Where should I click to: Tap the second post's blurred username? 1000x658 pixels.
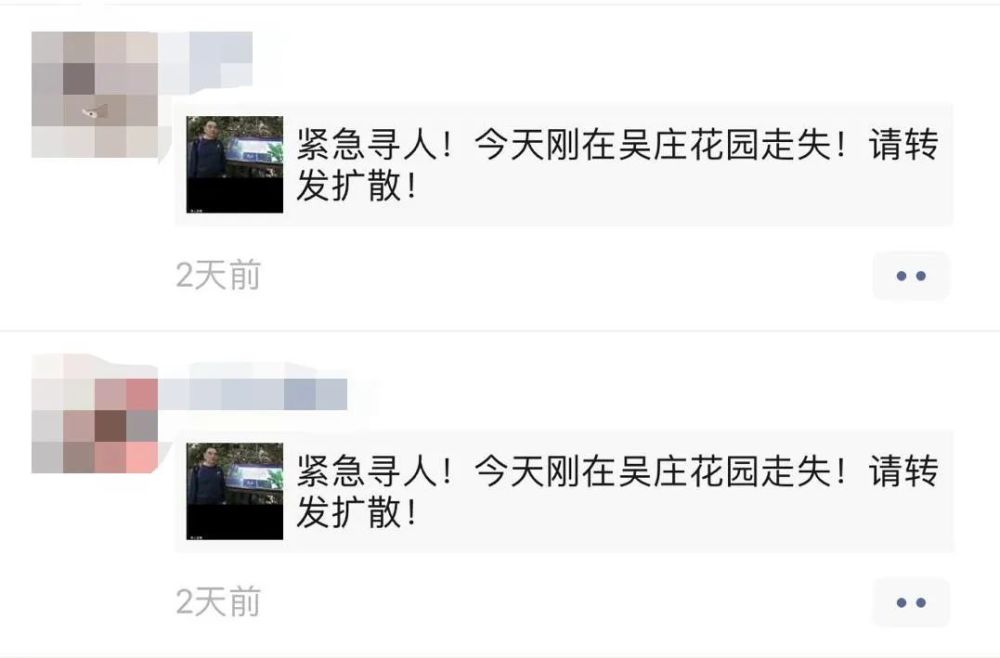253,394
